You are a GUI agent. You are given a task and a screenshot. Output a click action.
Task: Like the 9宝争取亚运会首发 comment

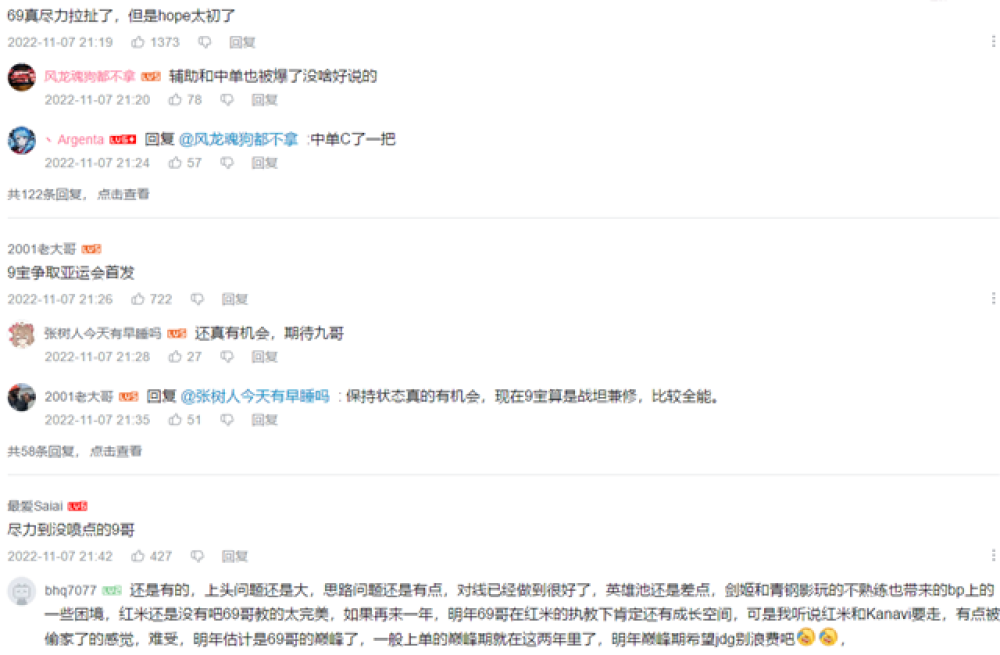click(138, 299)
